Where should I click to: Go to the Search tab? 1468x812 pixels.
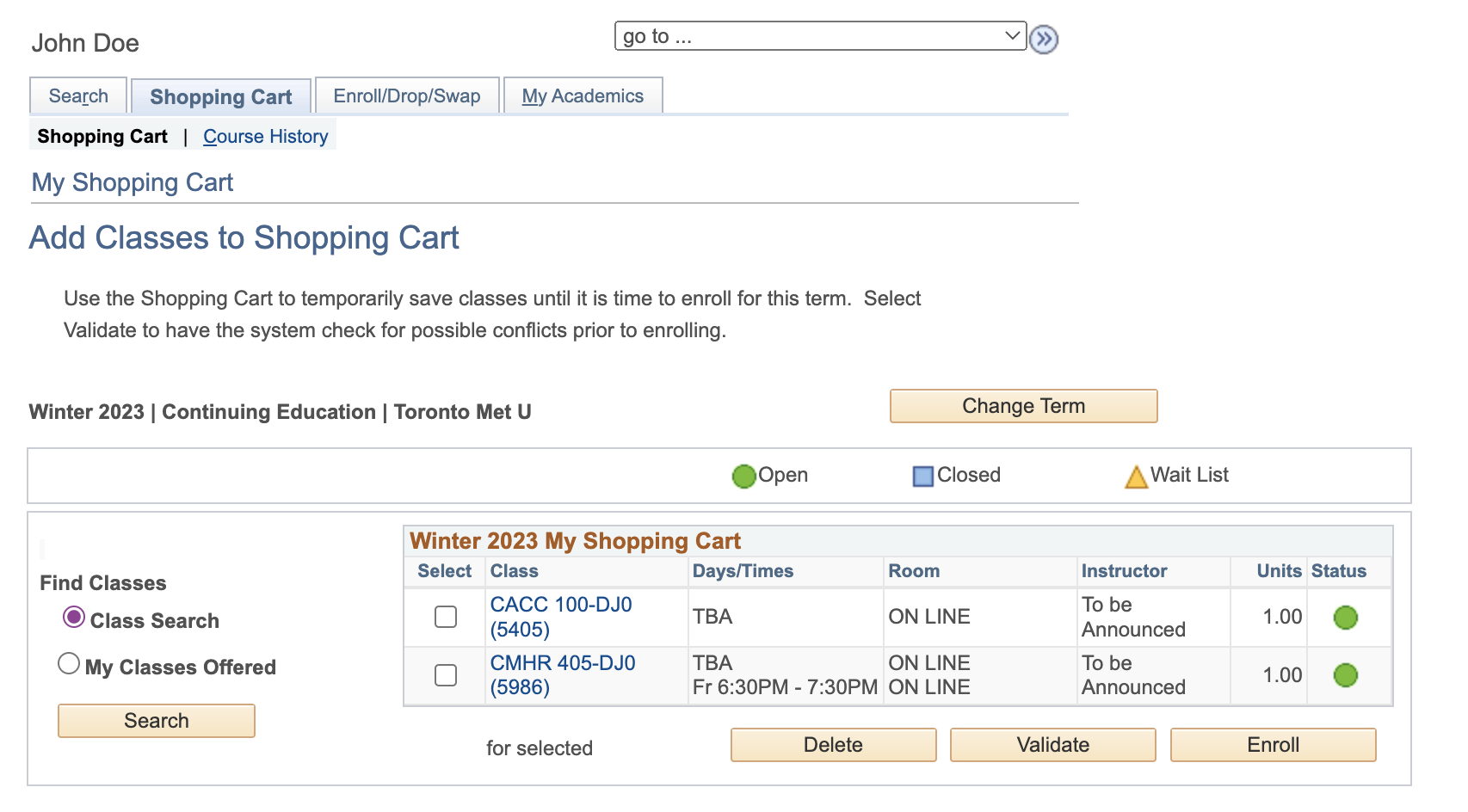(x=78, y=95)
